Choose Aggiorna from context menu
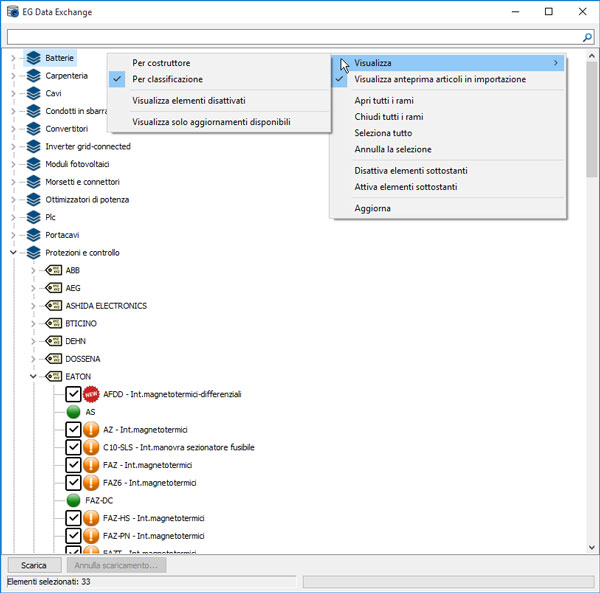 coord(448,209)
